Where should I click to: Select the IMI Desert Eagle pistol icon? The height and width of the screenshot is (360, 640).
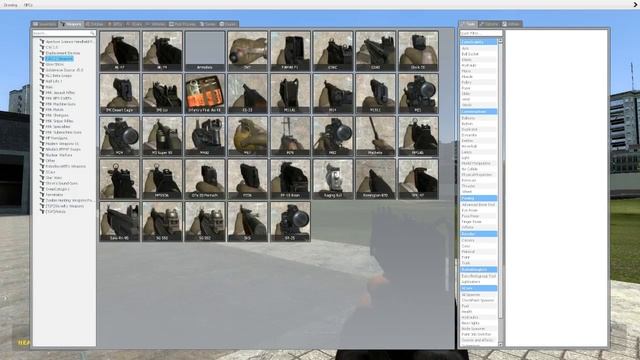tap(120, 93)
